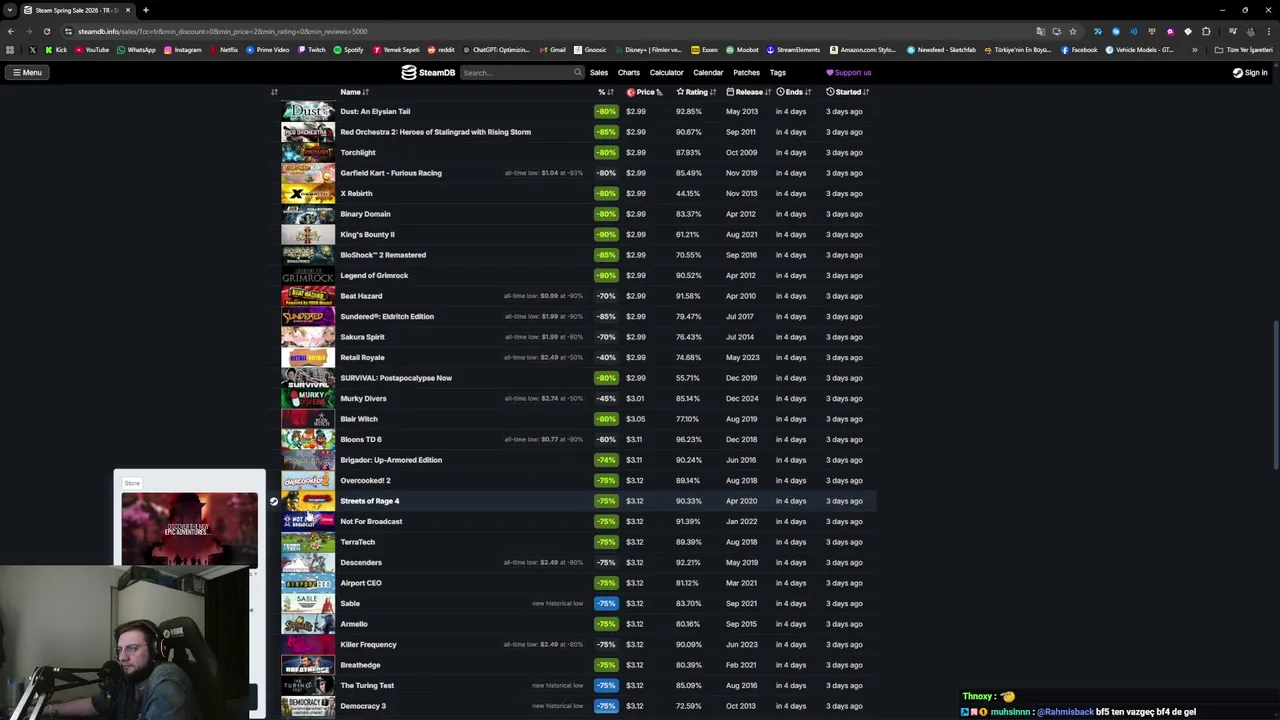This screenshot has height=720, width=1280.
Task: Sort the table by Name column
Action: click(354, 92)
